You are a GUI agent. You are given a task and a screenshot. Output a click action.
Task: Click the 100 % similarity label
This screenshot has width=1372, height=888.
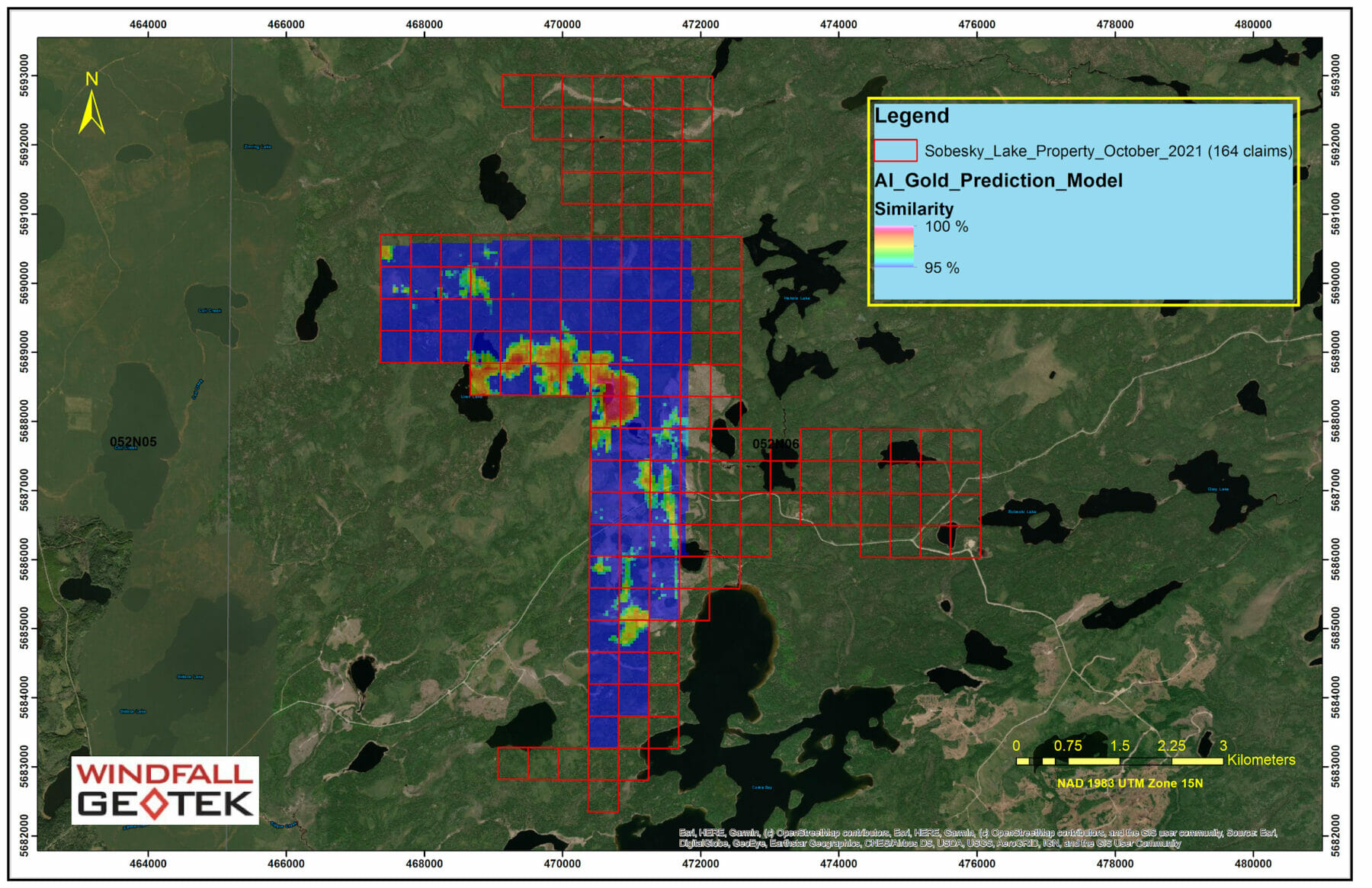[x=946, y=226]
